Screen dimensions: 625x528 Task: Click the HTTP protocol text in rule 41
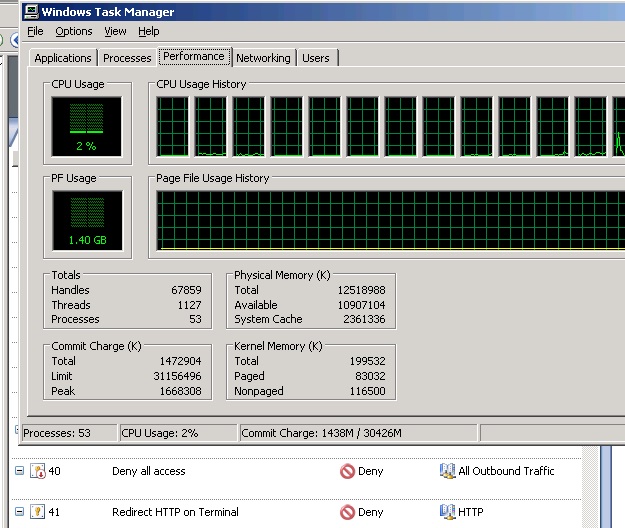coord(471,512)
